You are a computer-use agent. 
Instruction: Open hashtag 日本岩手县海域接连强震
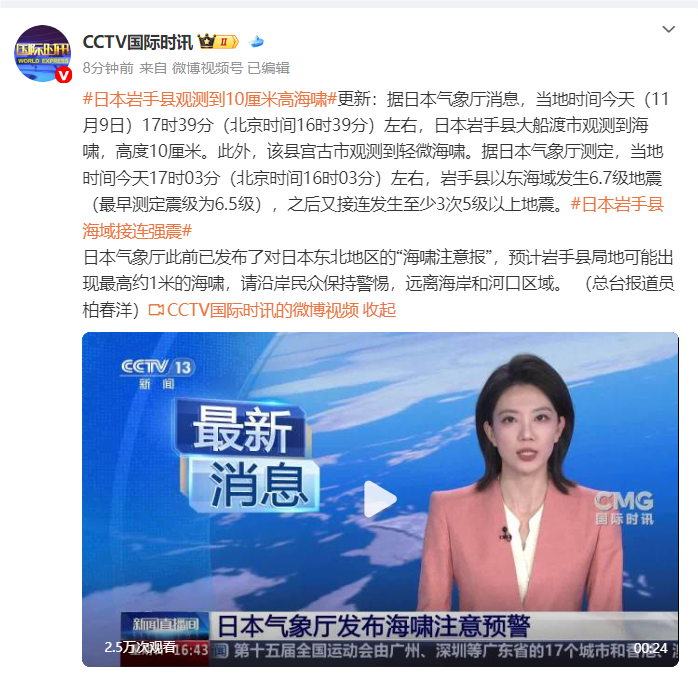(373, 218)
